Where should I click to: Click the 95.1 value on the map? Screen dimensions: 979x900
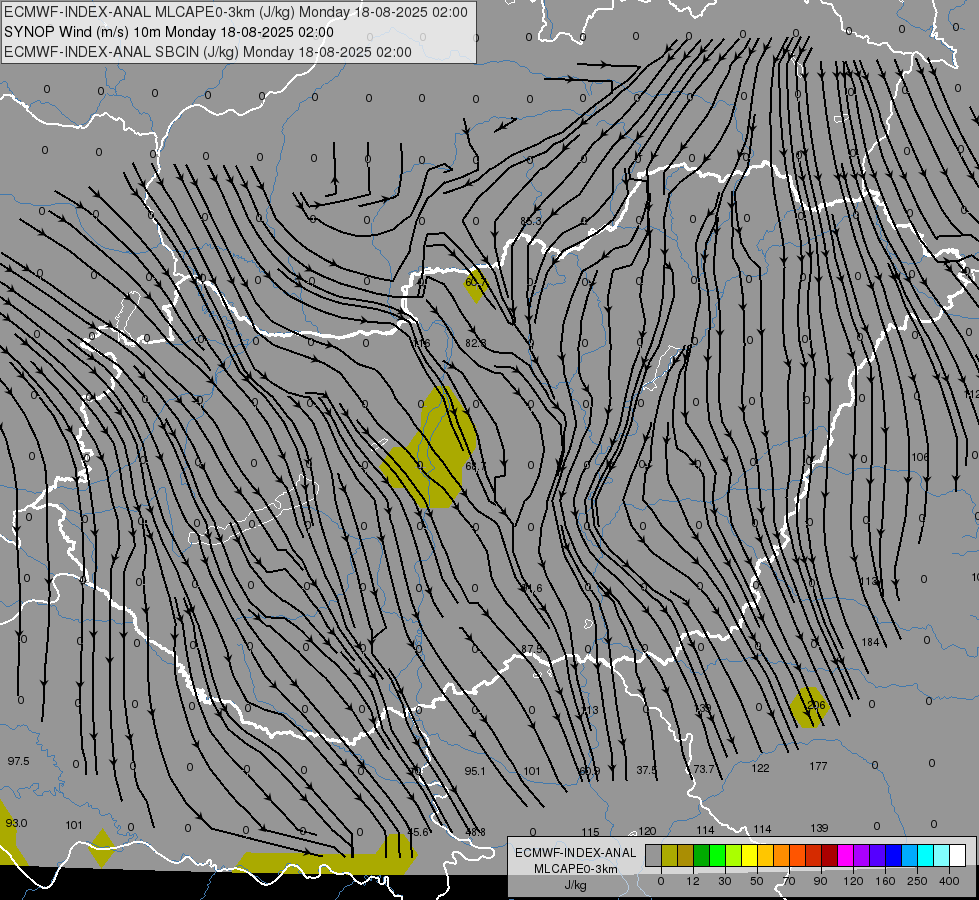[475, 771]
